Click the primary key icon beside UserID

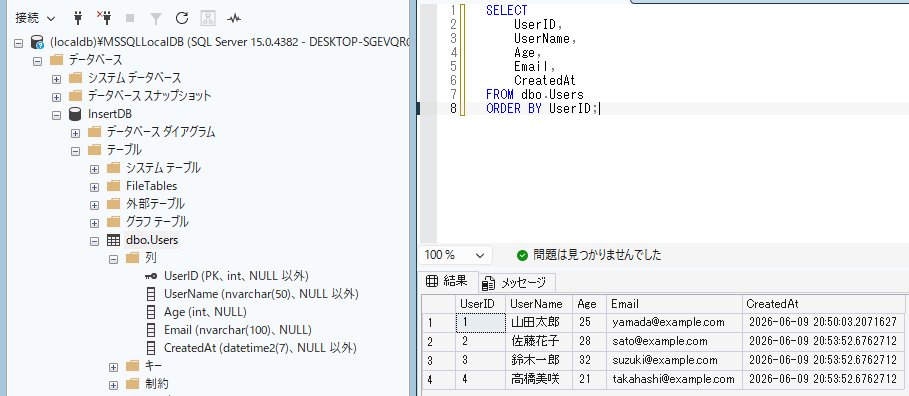[151, 276]
